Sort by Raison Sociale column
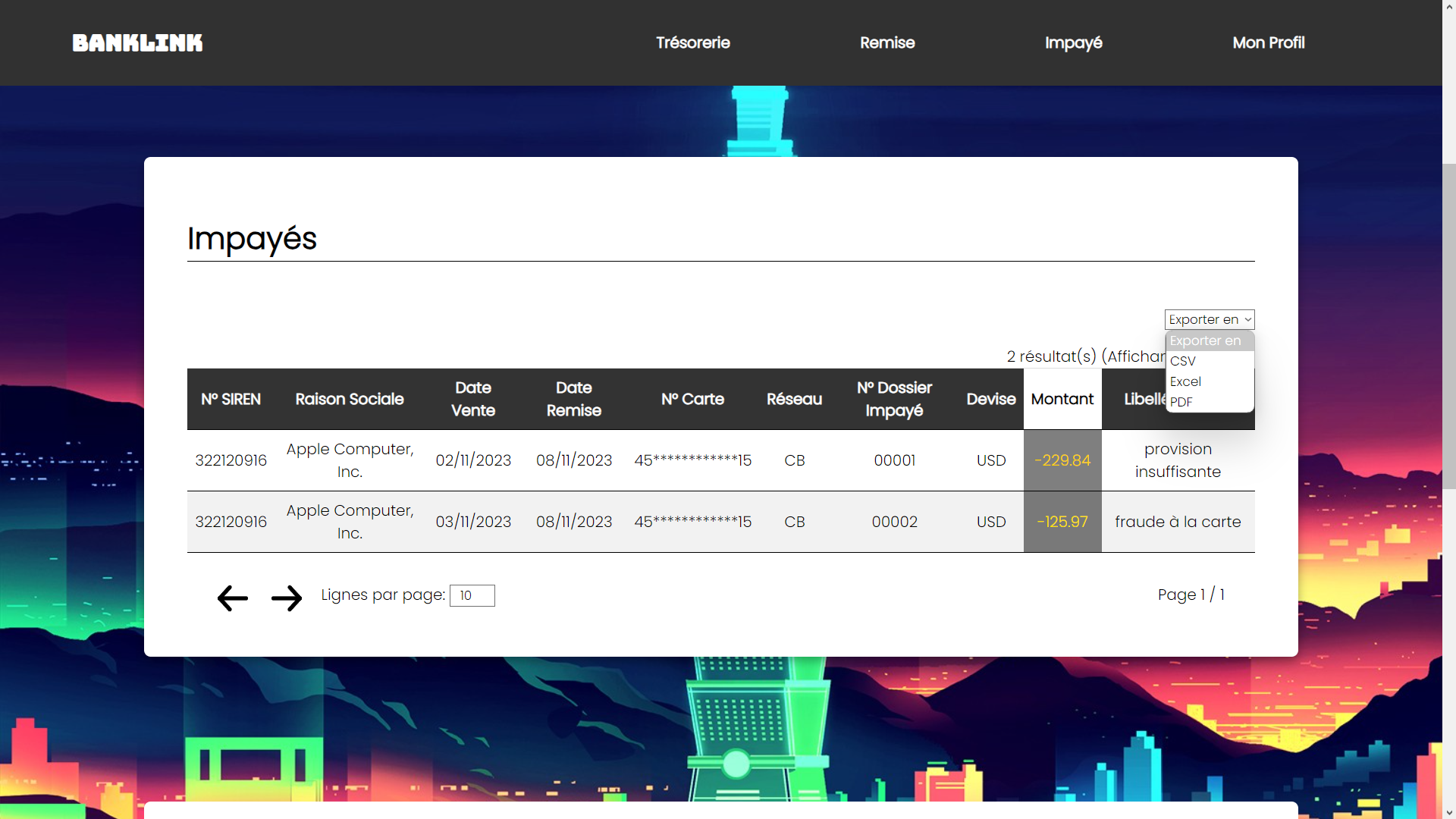The image size is (1456, 819). point(350,399)
